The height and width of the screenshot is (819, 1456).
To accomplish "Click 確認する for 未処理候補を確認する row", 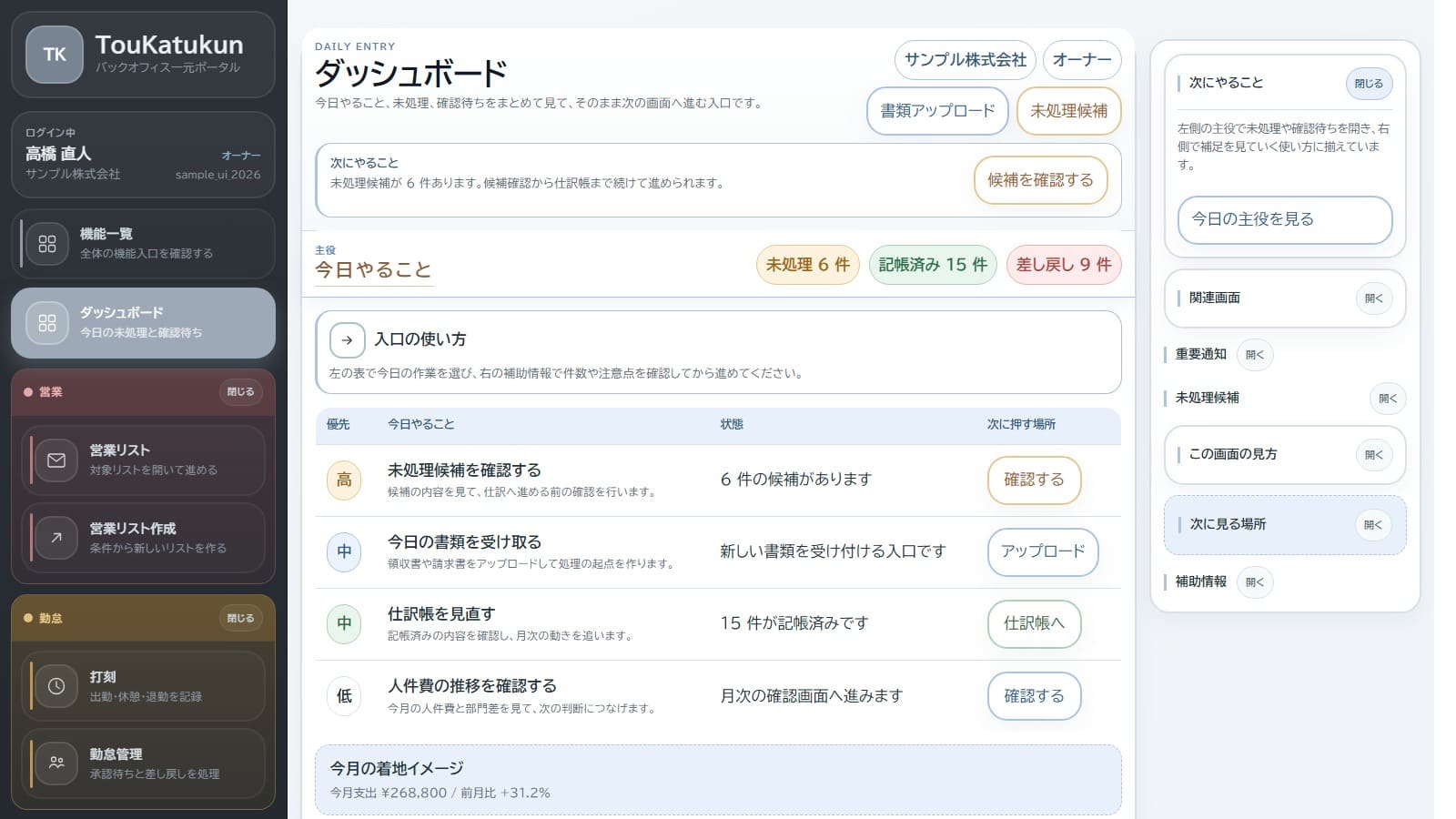I will pyautogui.click(x=1034, y=480).
